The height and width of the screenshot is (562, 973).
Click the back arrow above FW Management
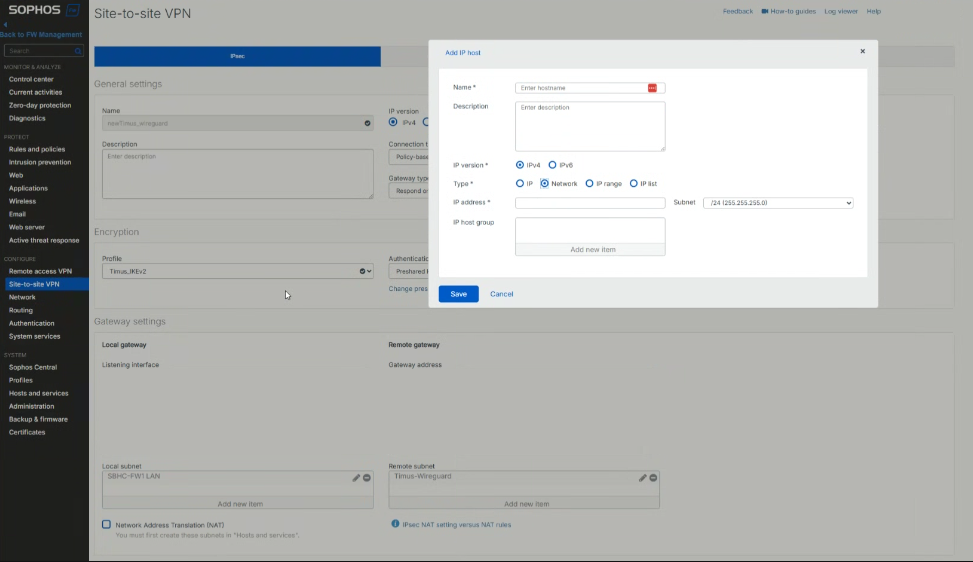(5, 25)
